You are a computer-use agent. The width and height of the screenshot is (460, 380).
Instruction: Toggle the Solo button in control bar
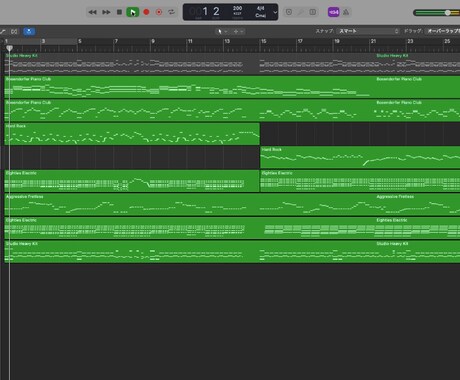point(312,12)
